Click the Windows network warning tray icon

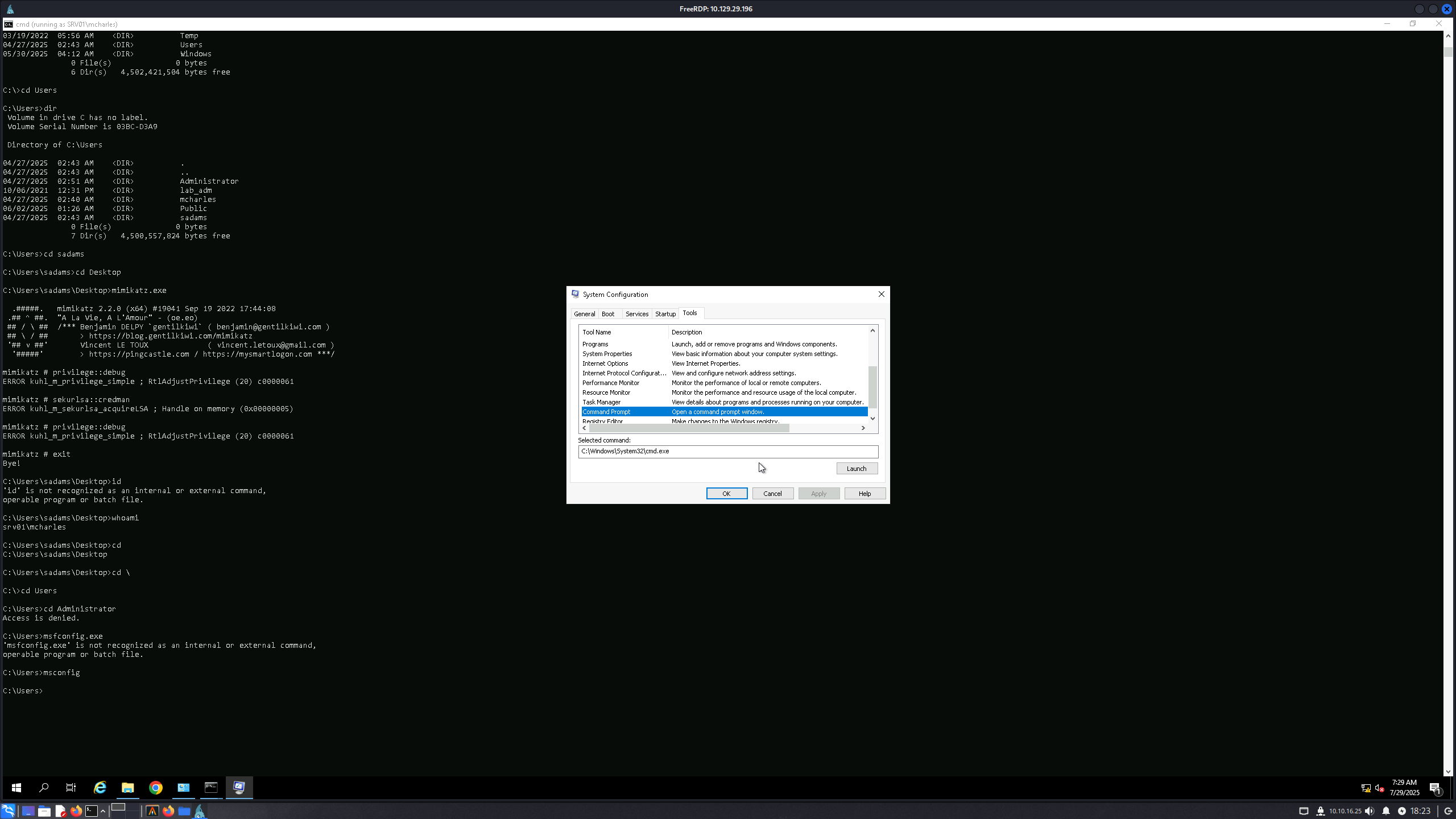(x=1366, y=788)
